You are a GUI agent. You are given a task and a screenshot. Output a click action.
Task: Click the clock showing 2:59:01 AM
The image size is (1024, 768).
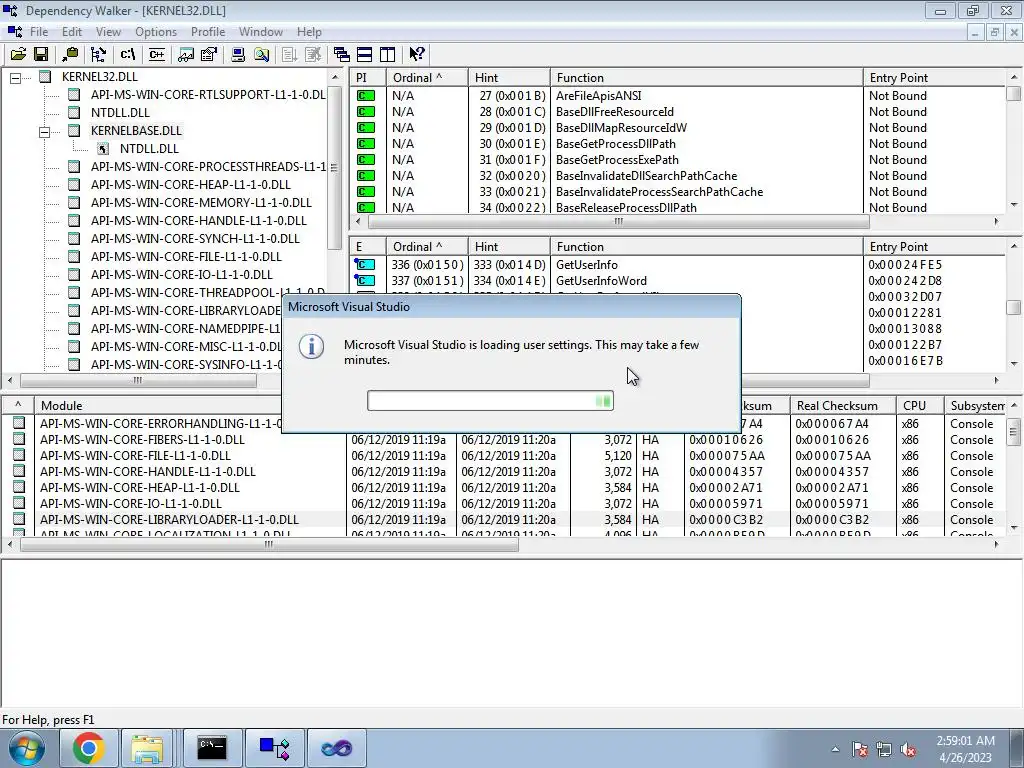point(965,741)
